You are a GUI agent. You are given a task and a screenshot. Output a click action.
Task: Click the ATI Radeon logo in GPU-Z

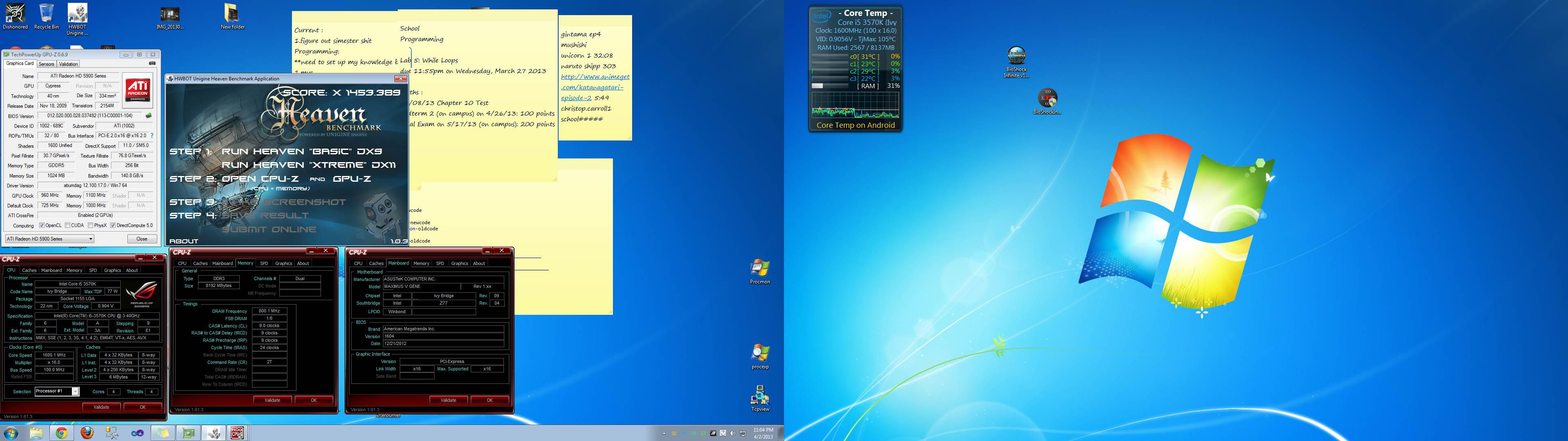(x=138, y=90)
